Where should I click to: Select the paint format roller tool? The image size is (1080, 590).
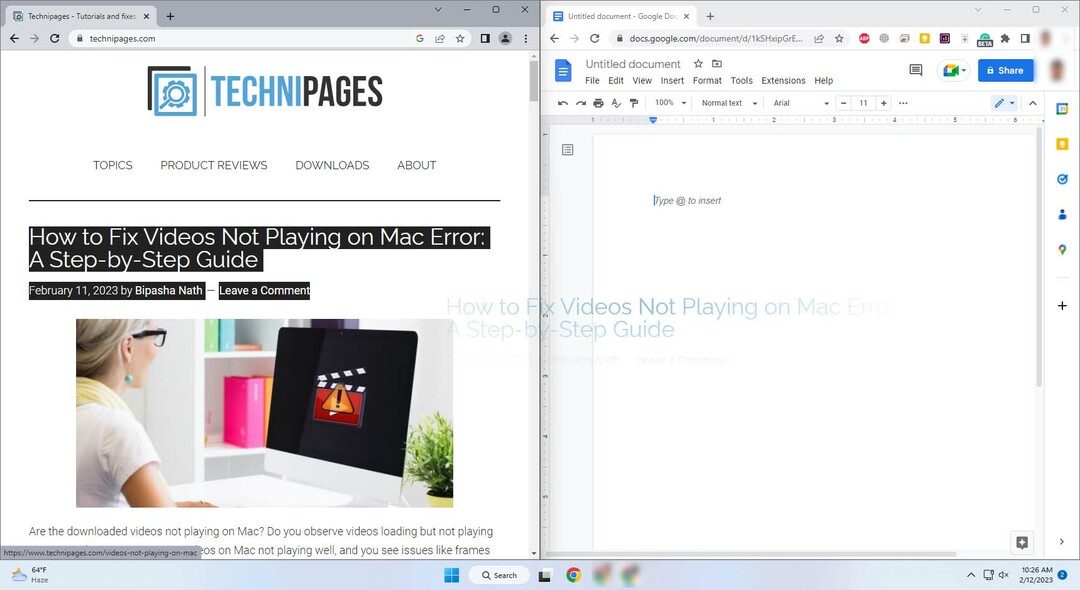[634, 103]
